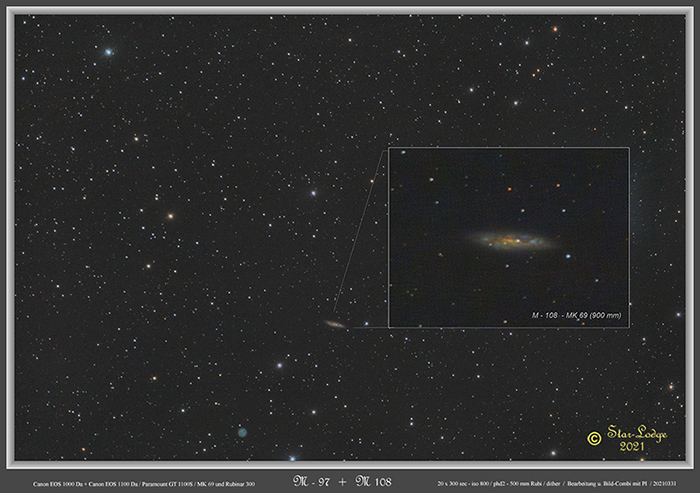Click the top border of the inset frame
This screenshot has height=493, width=700.
click(x=508, y=148)
